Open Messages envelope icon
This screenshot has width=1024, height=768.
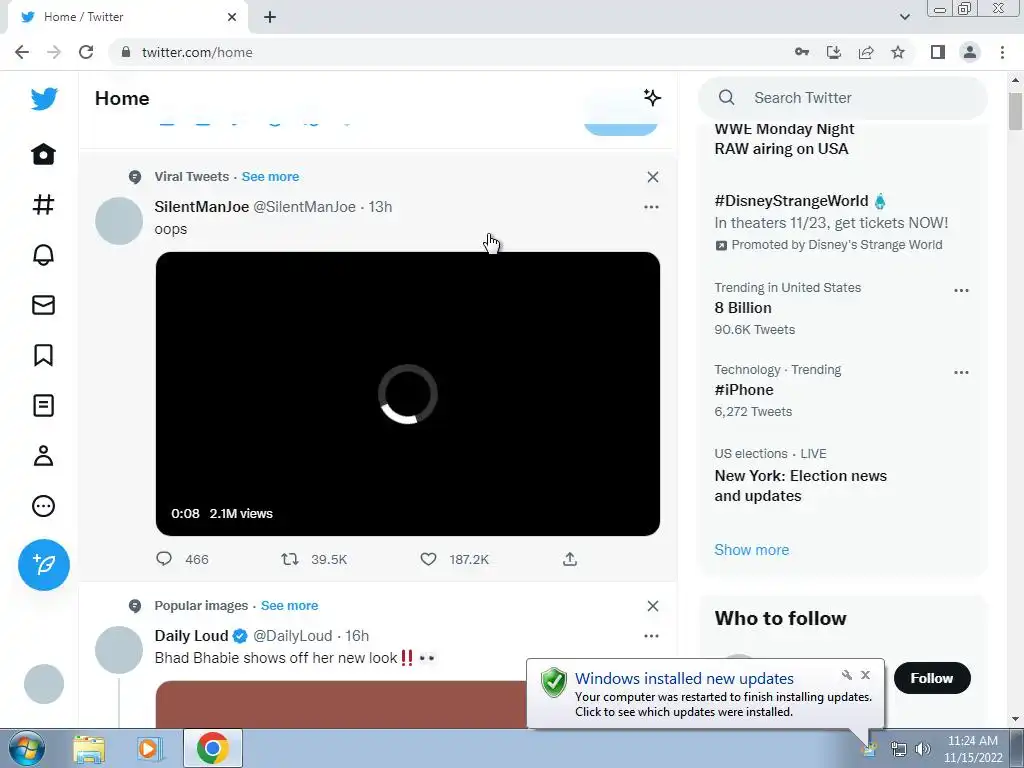tap(44, 305)
